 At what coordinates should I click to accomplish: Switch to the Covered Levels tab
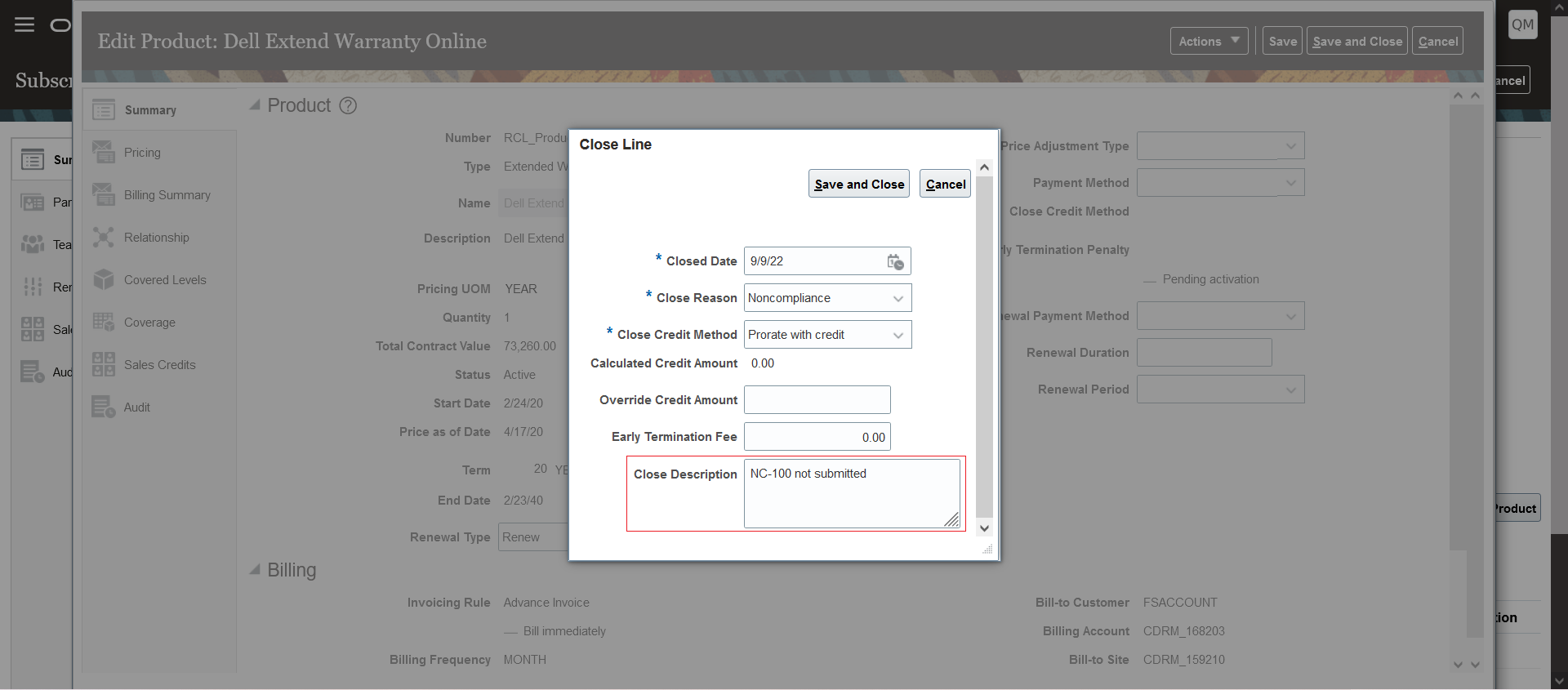(165, 280)
